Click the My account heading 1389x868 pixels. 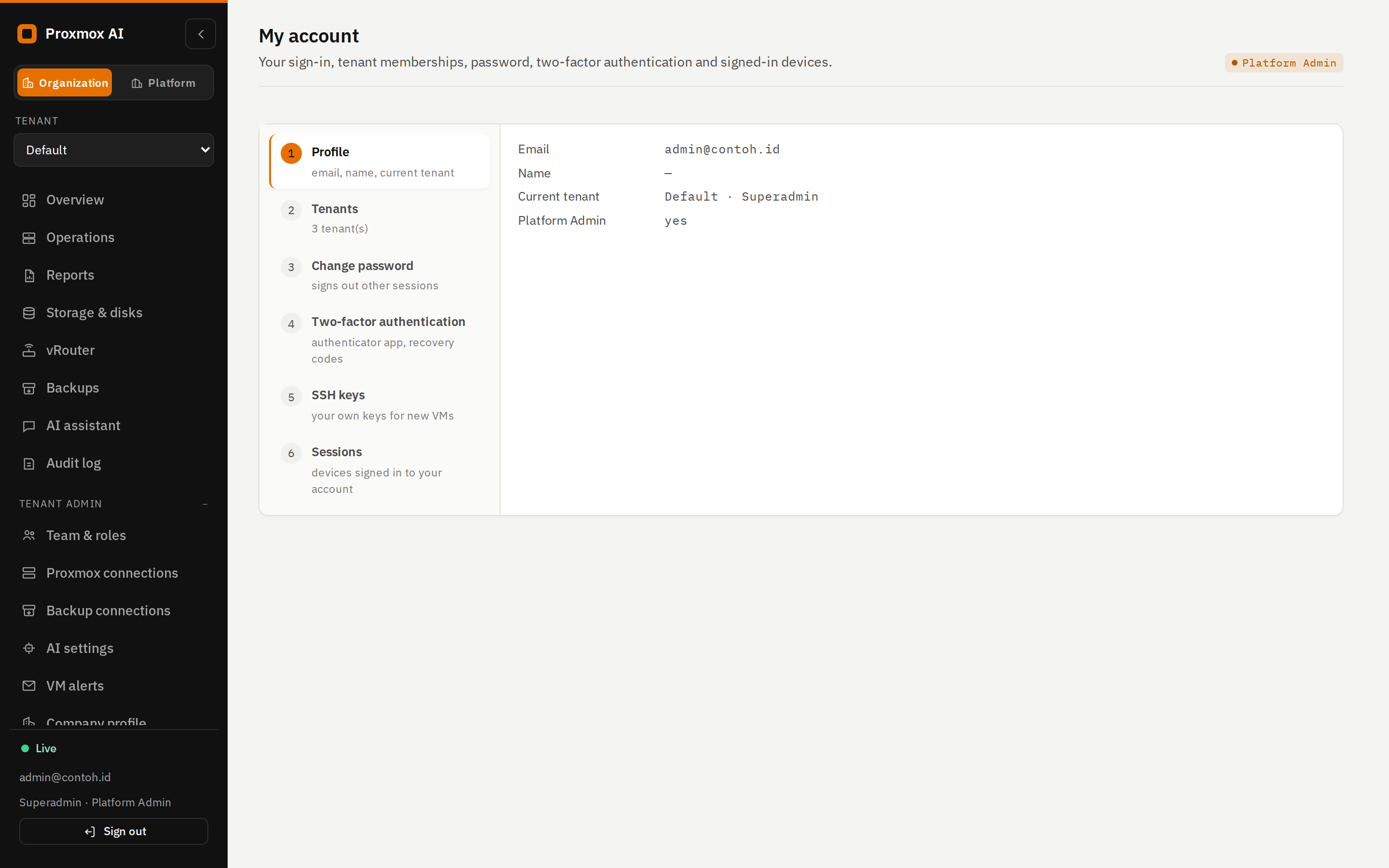[x=309, y=36]
